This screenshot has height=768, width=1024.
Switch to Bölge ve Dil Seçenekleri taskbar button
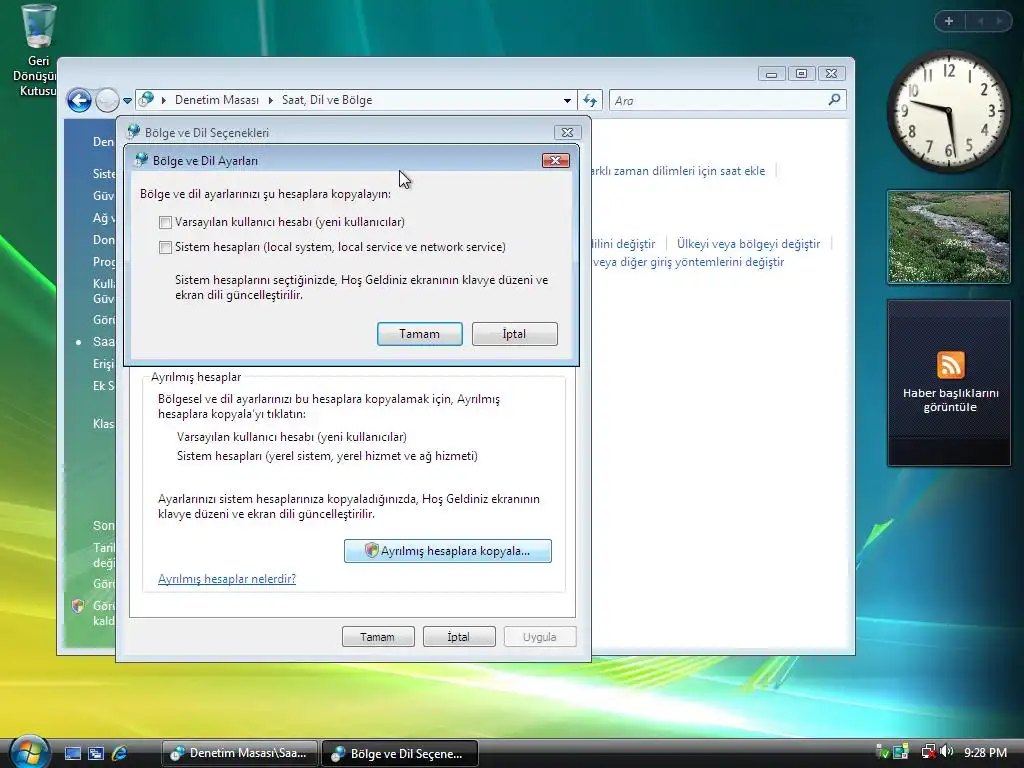[x=400, y=753]
